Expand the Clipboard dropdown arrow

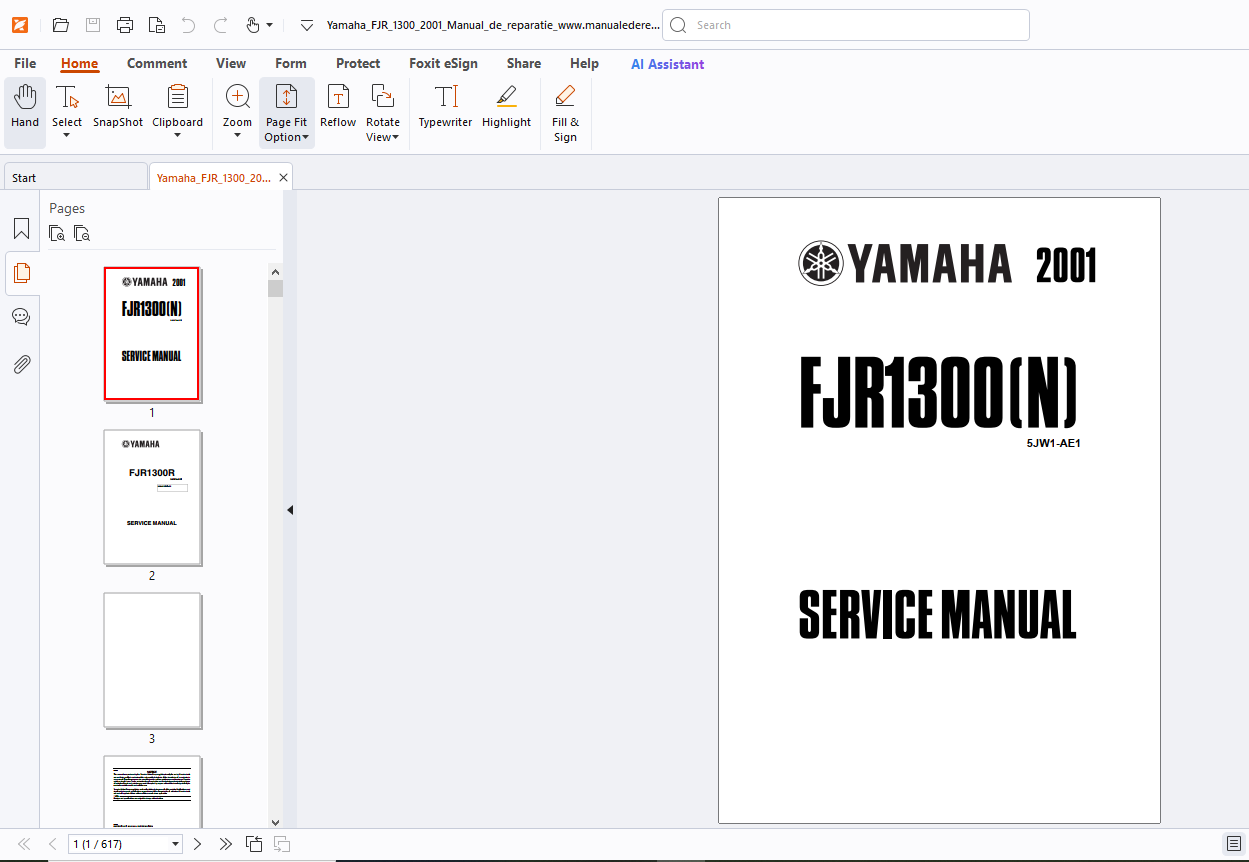(178, 135)
